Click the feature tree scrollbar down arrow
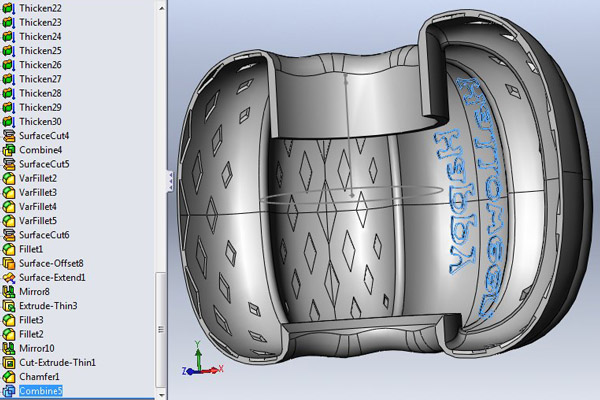 tap(161, 394)
